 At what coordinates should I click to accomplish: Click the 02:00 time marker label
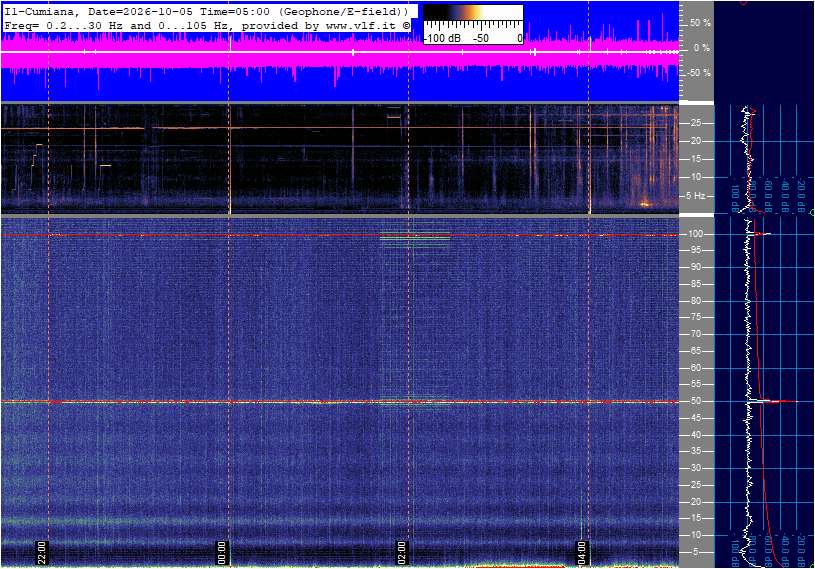tap(401, 552)
